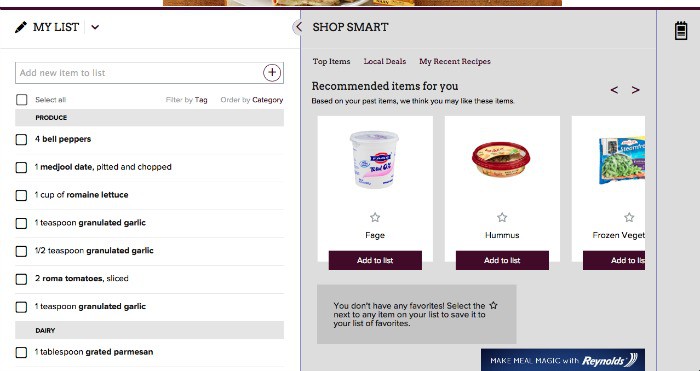Star the Frozen Vegetables item

(629, 217)
